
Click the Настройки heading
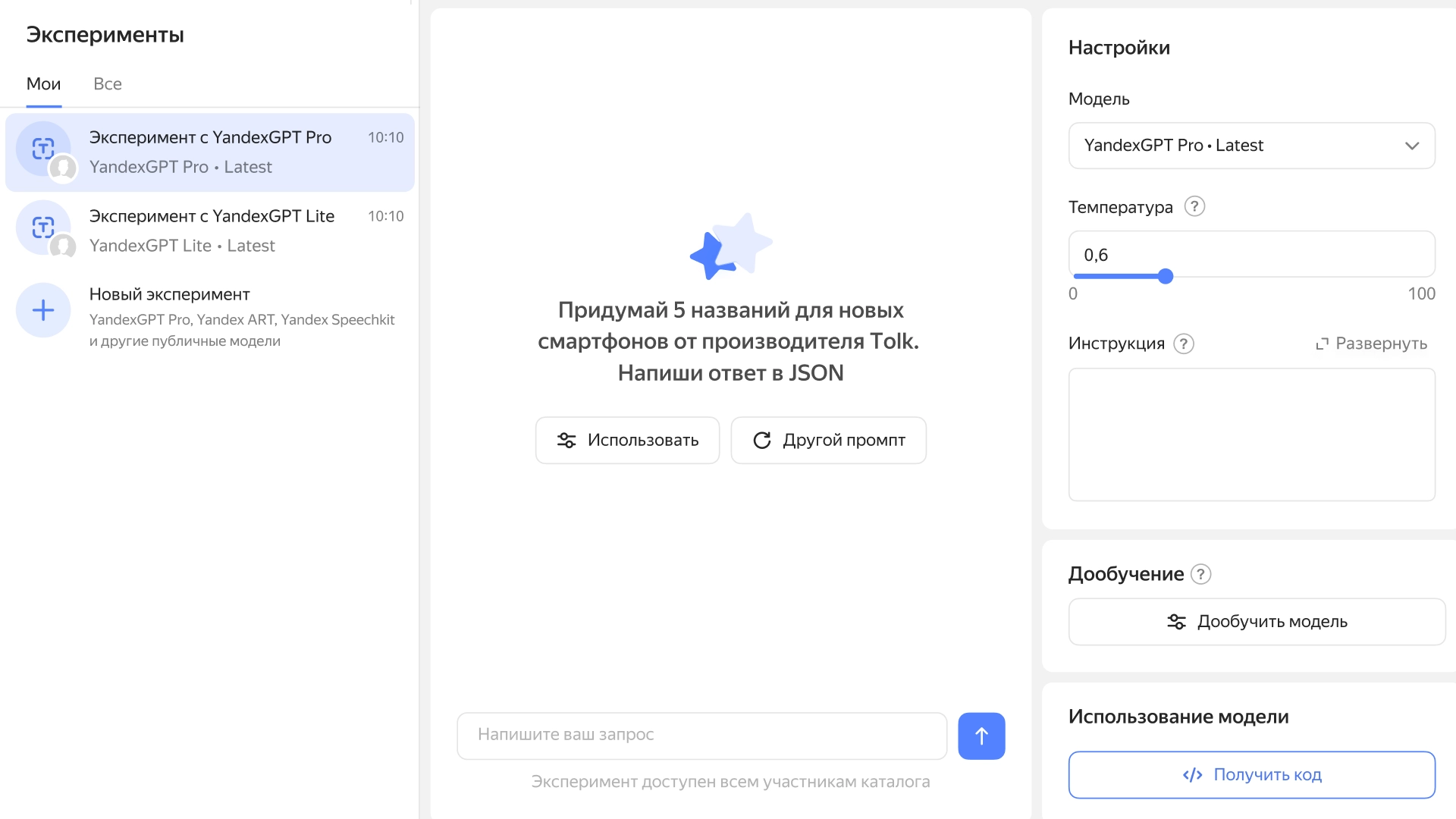[1119, 48]
